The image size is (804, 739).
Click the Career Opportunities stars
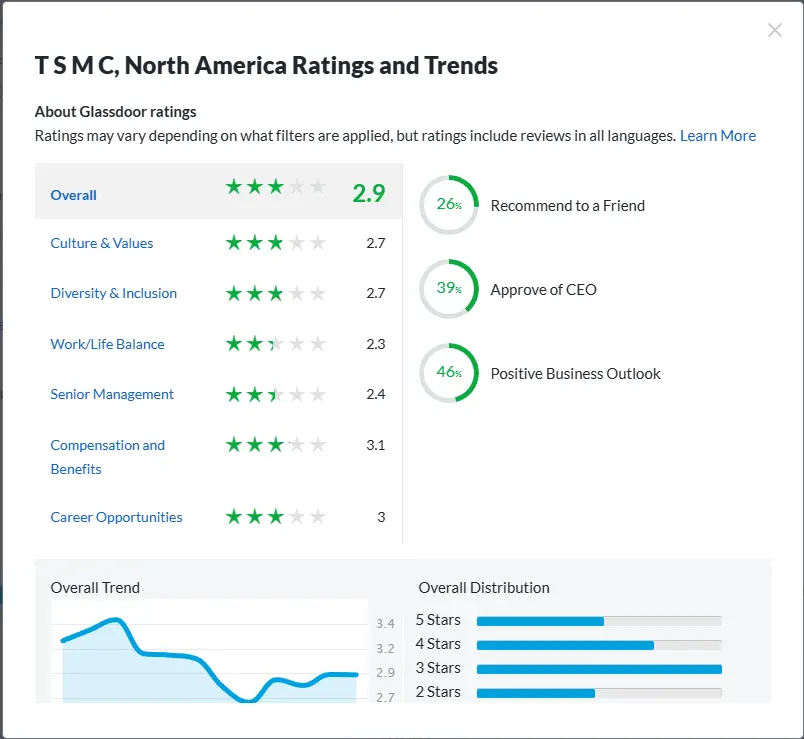(x=275, y=516)
